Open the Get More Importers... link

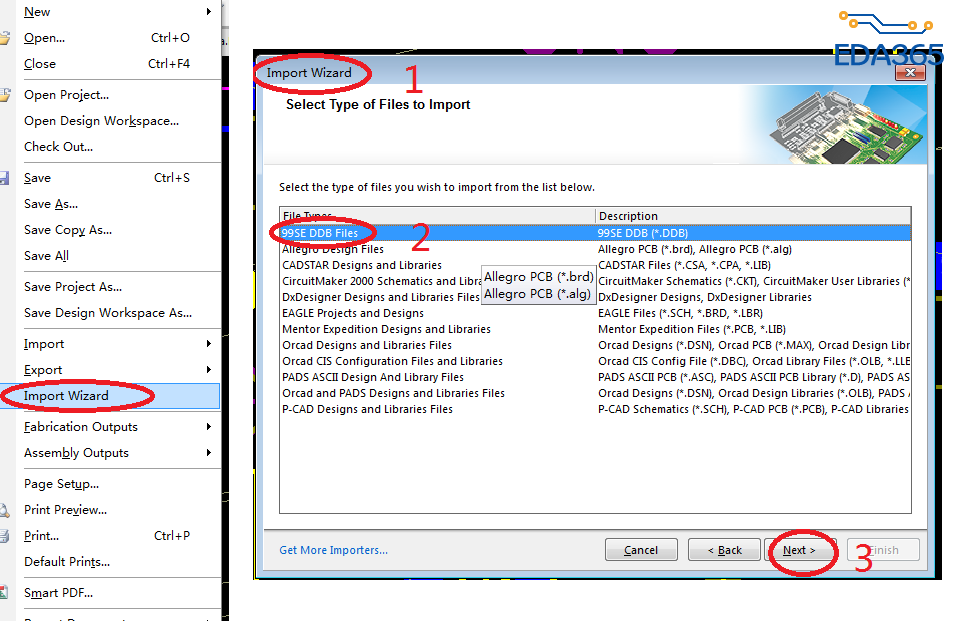[x=333, y=550]
